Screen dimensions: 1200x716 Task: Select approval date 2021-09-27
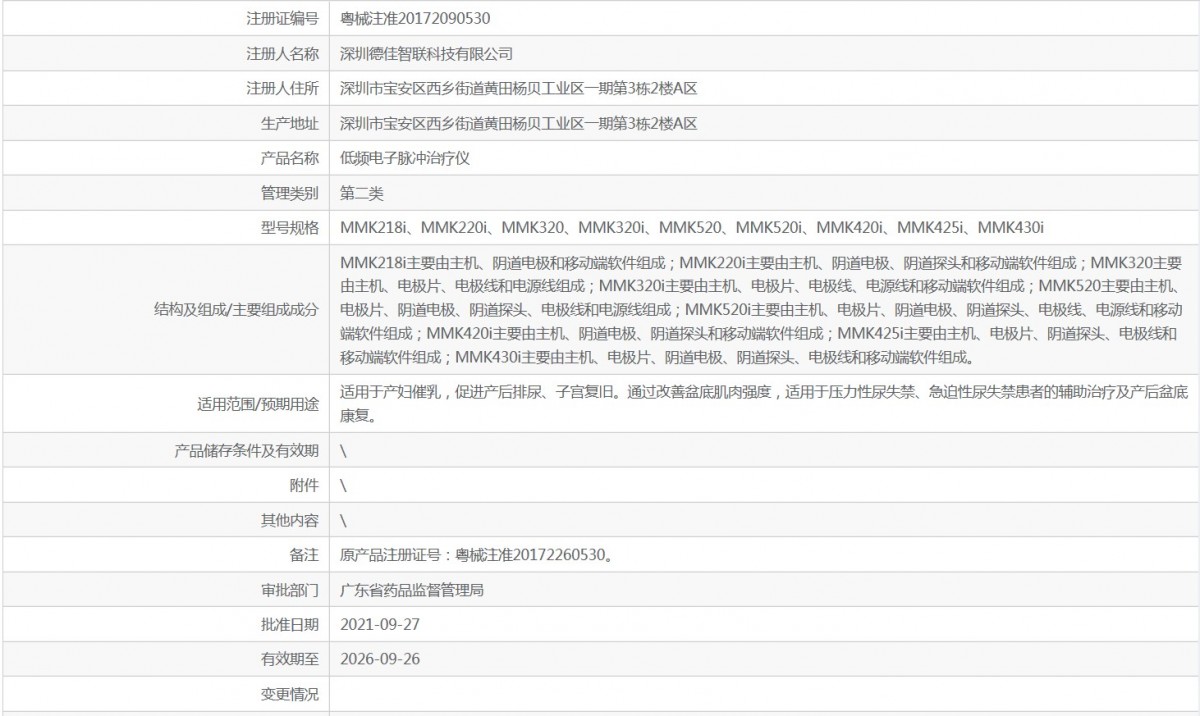click(378, 625)
